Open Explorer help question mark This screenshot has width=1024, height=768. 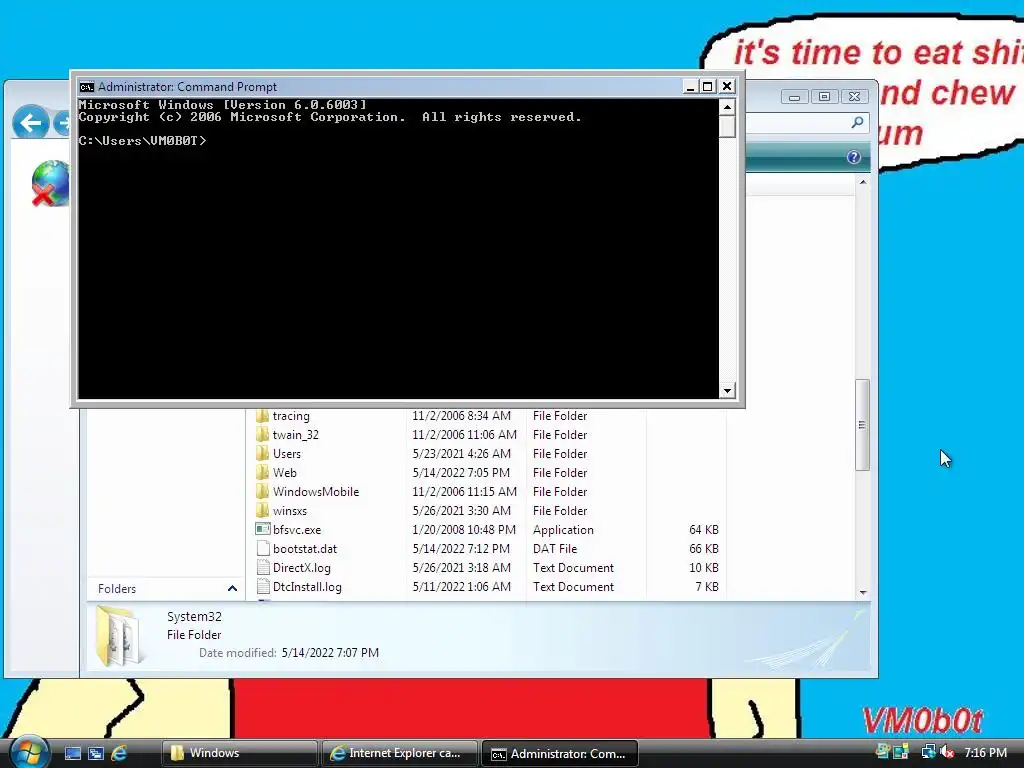coord(854,157)
